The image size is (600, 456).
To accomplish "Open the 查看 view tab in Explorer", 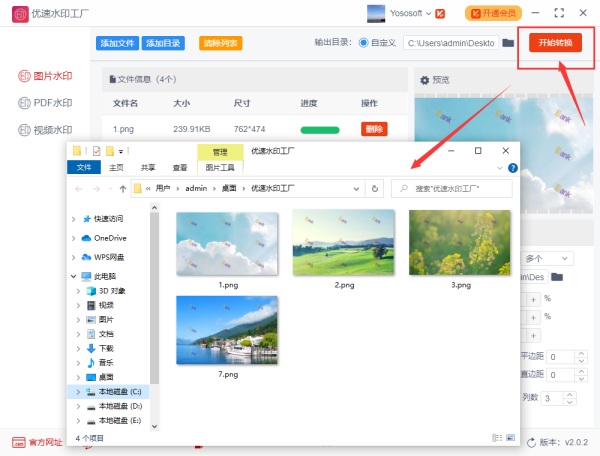I will coord(179,168).
